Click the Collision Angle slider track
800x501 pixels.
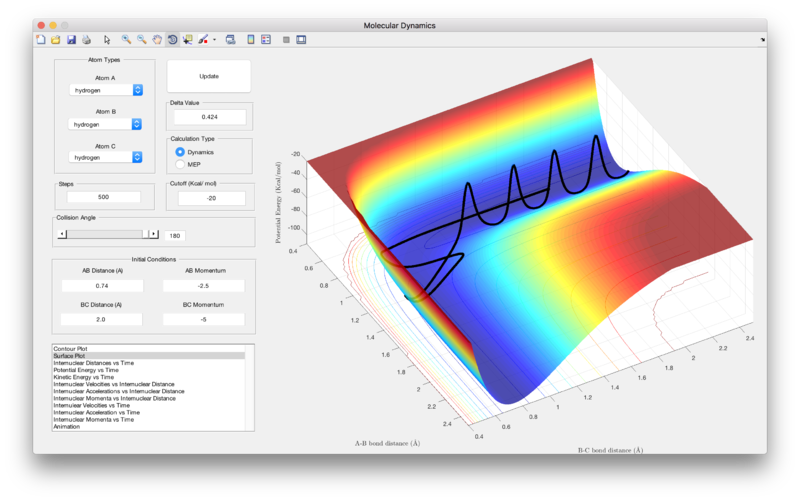(x=107, y=234)
